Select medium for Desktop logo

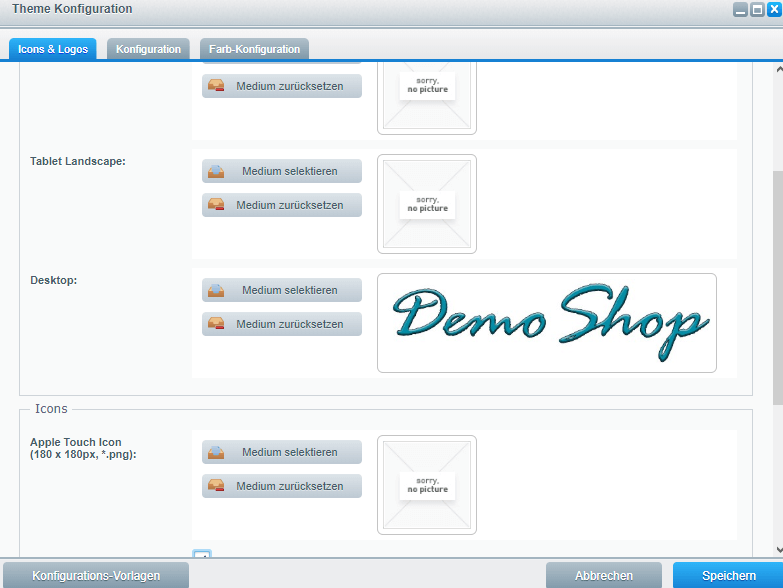[282, 290]
